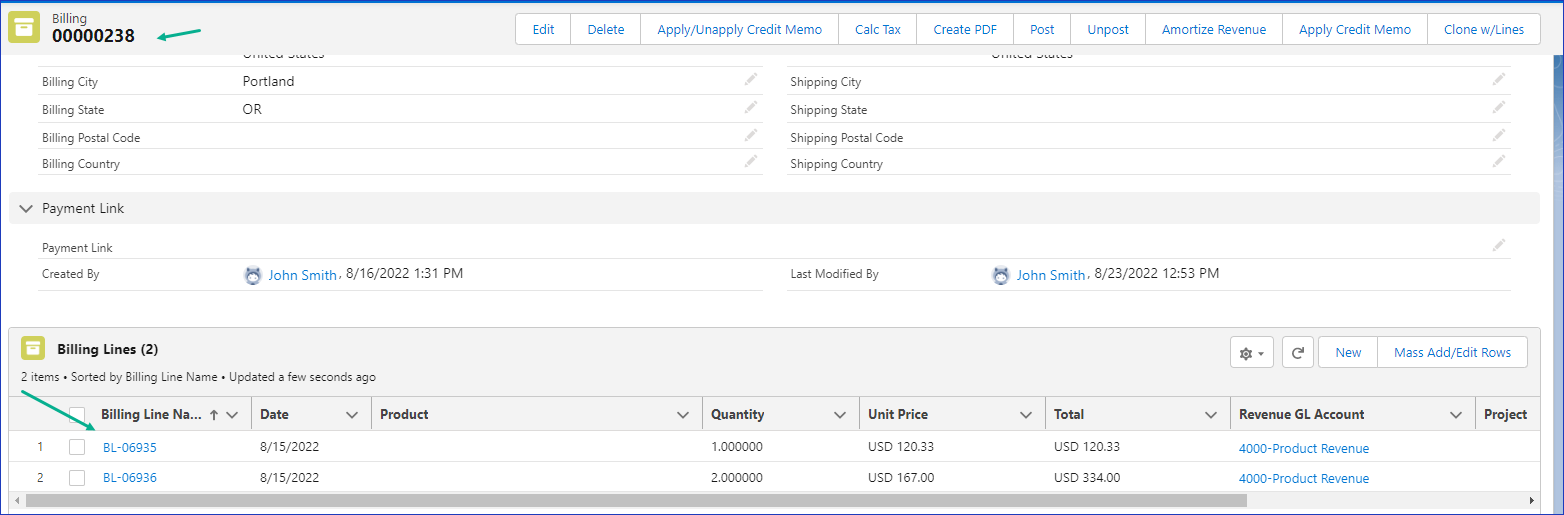Open the Product column dropdown menu
1564x515 pixels.
683,415
